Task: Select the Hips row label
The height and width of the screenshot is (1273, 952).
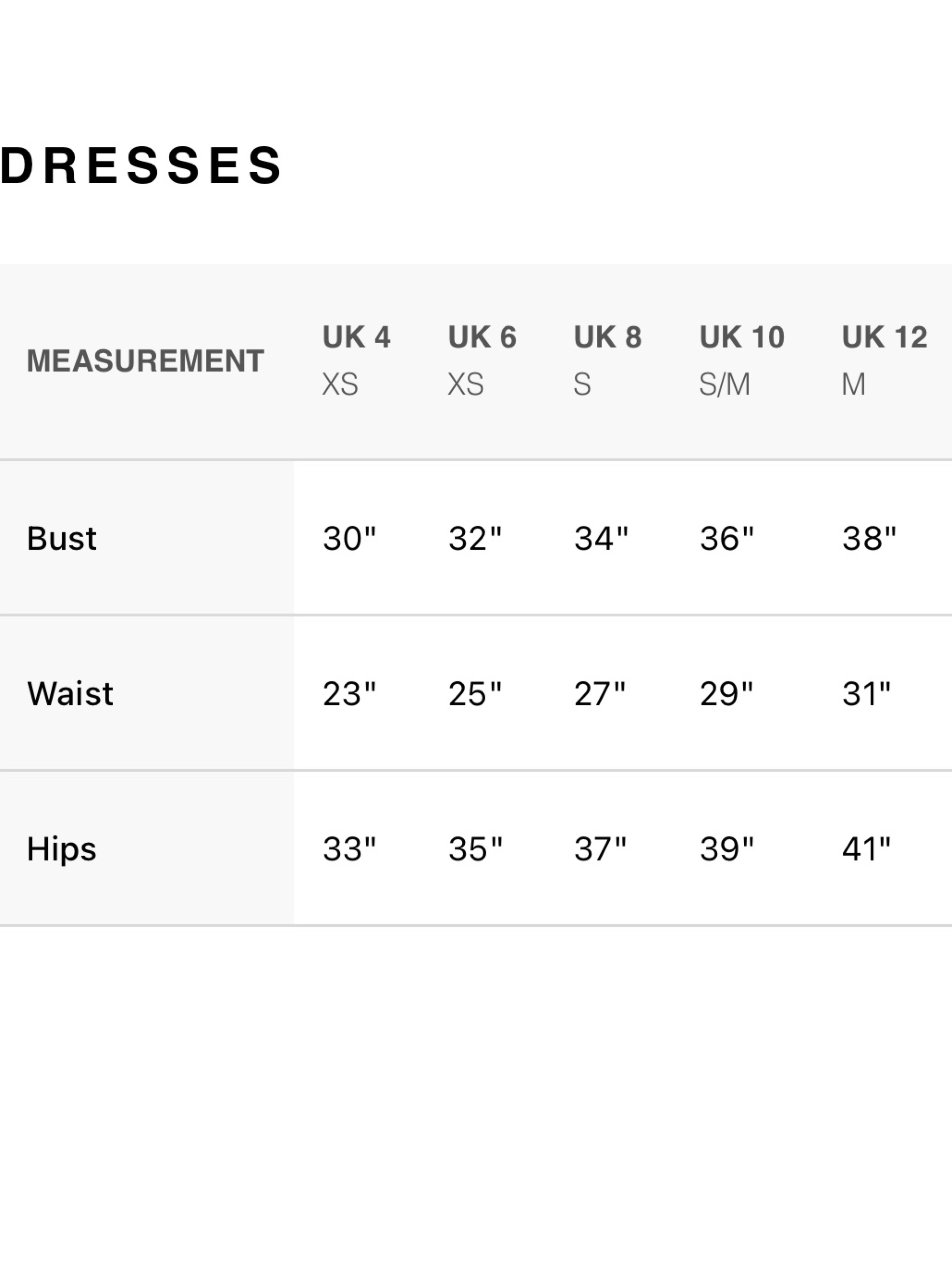Action: point(62,849)
